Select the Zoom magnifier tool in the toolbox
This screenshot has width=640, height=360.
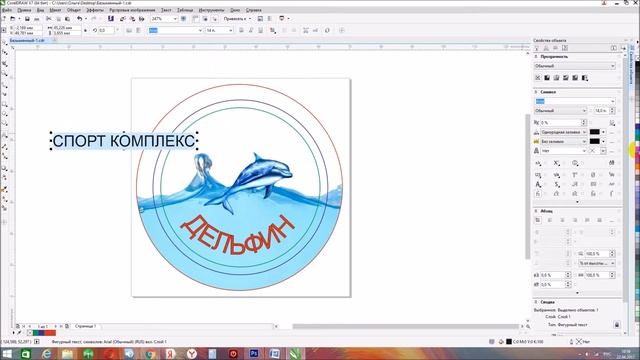pos(4,73)
